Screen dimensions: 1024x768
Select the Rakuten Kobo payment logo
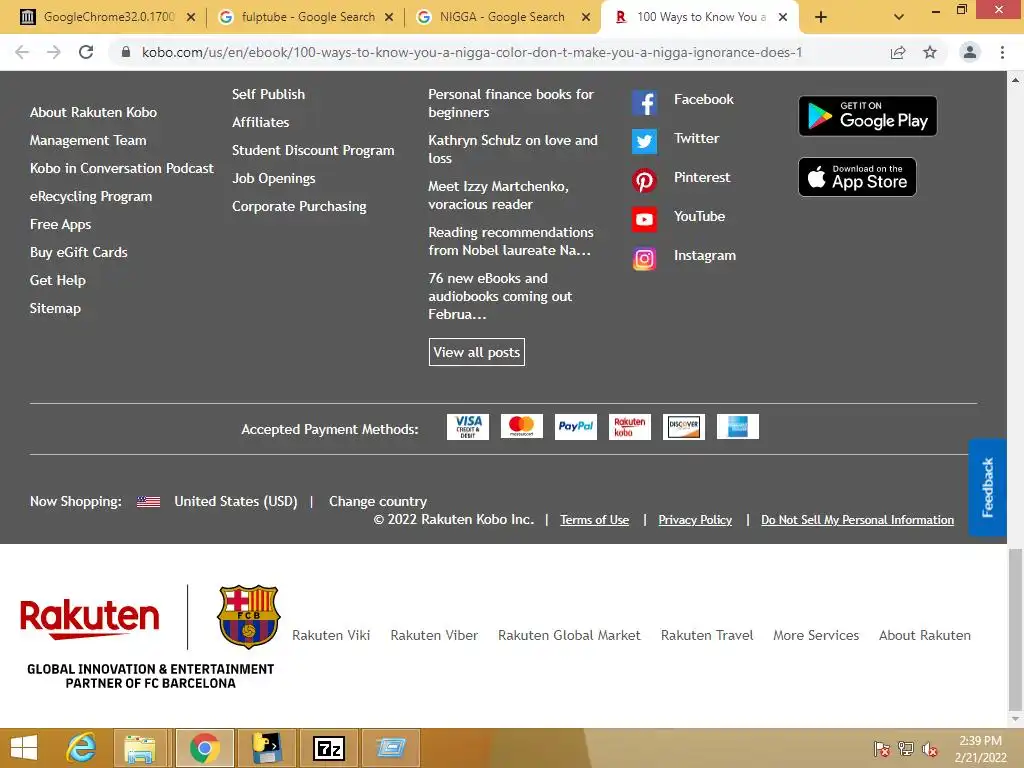630,426
